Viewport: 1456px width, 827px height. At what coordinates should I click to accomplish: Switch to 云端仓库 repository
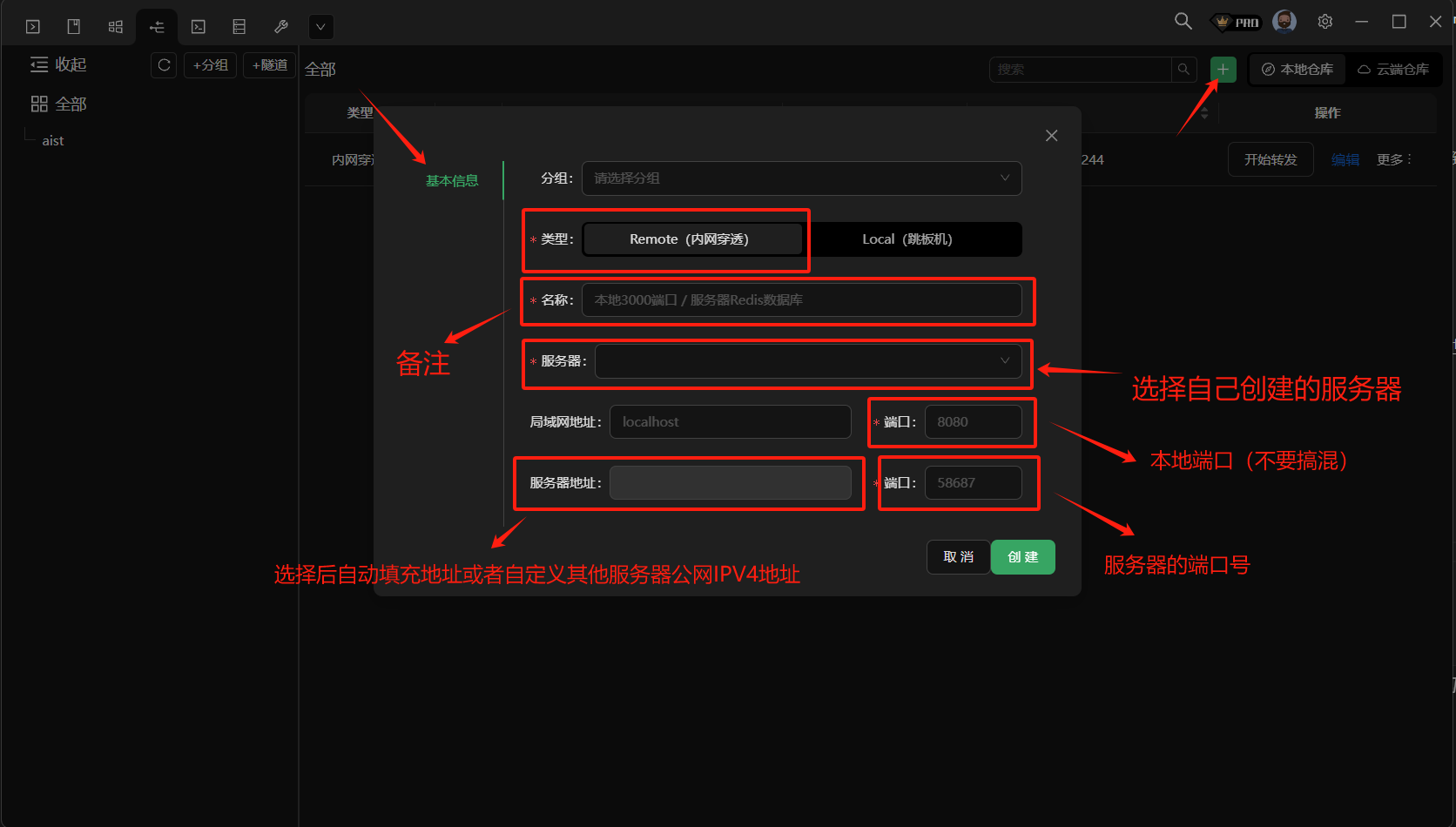[1392, 70]
